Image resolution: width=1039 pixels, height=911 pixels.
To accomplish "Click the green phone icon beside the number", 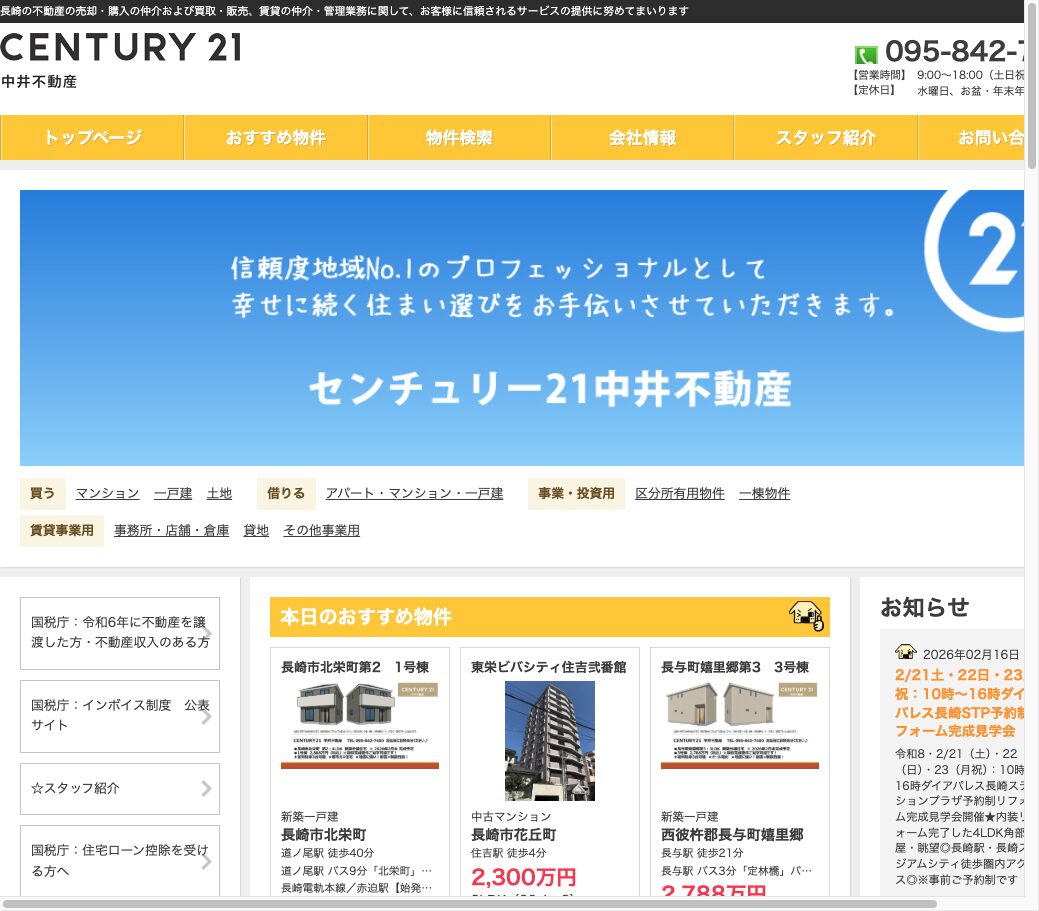I will (865, 54).
